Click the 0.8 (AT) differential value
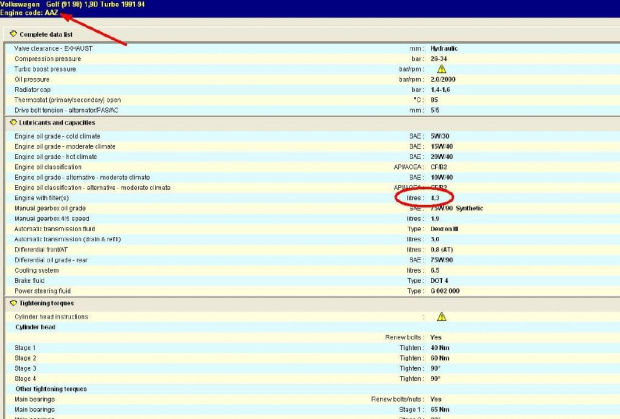 click(442, 249)
